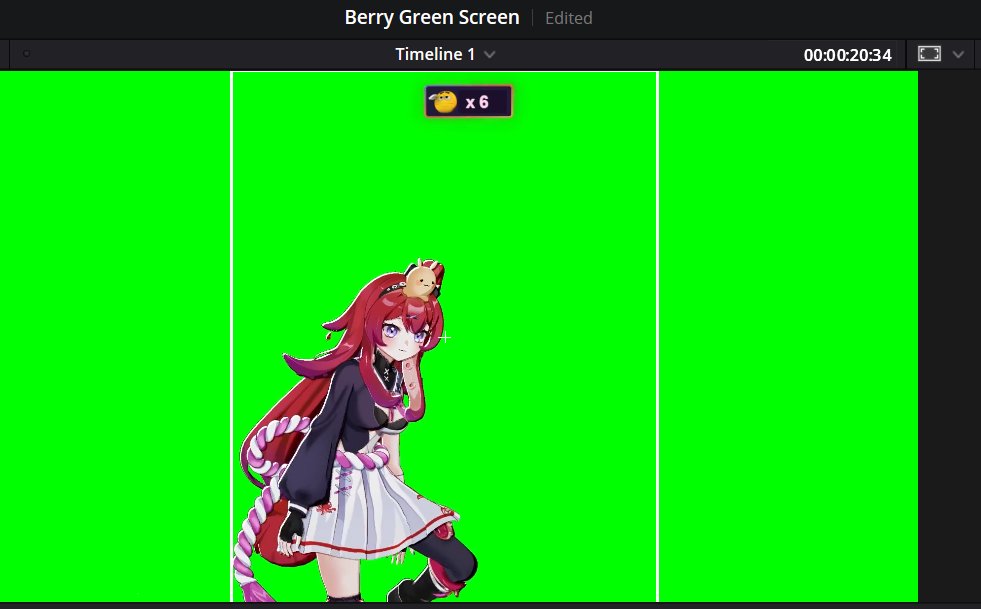Expand the viewer options chevron beside full-screen icon
This screenshot has height=609, width=981.
tap(958, 54)
